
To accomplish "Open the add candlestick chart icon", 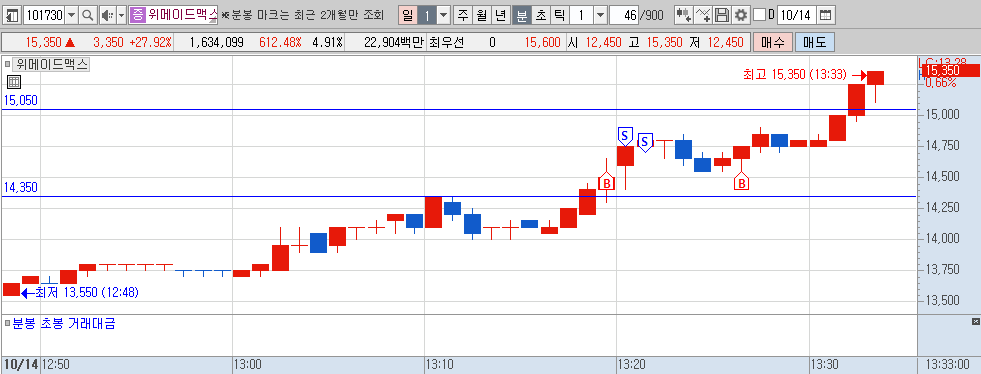I will 684,15.
